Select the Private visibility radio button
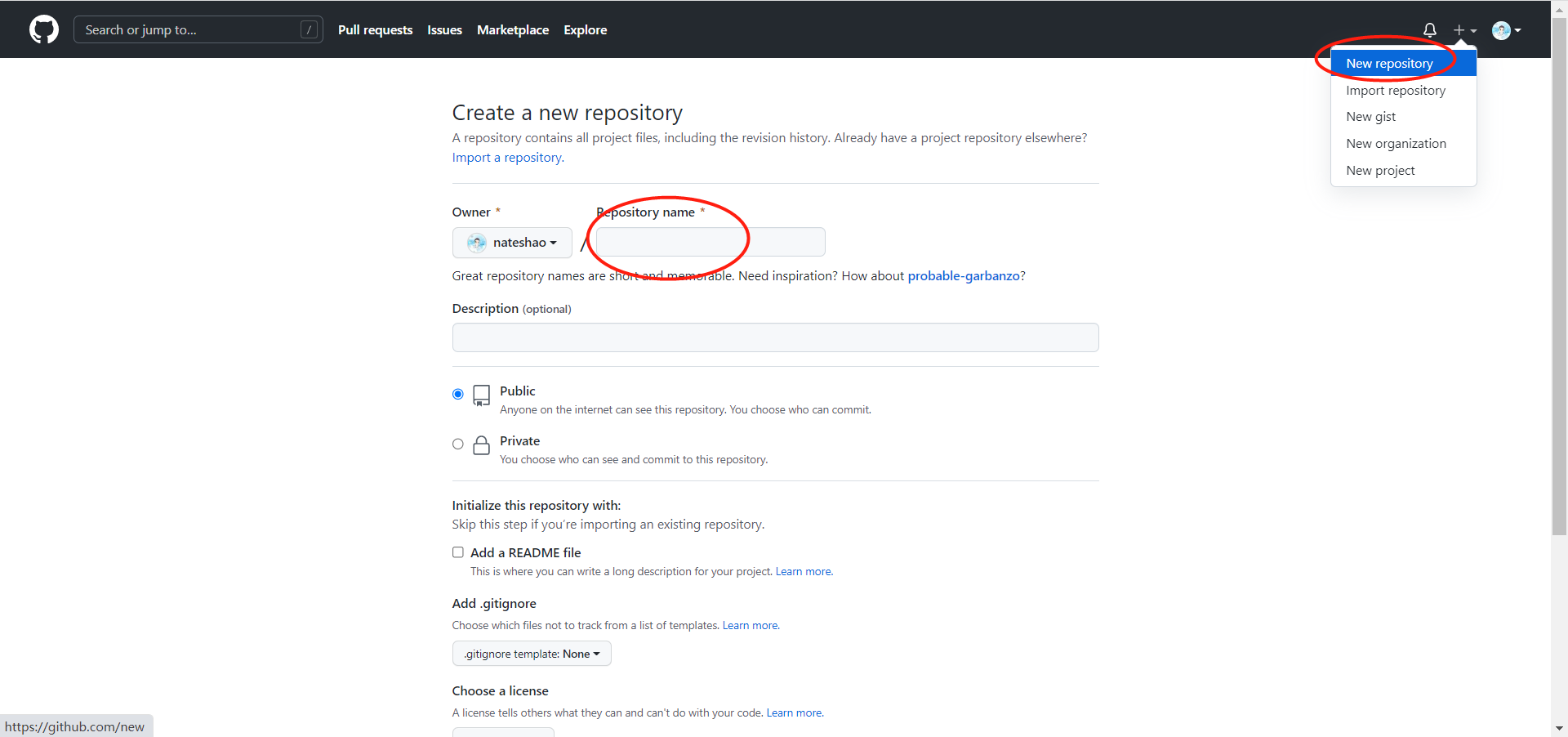This screenshot has height=737, width=1568. point(458,444)
